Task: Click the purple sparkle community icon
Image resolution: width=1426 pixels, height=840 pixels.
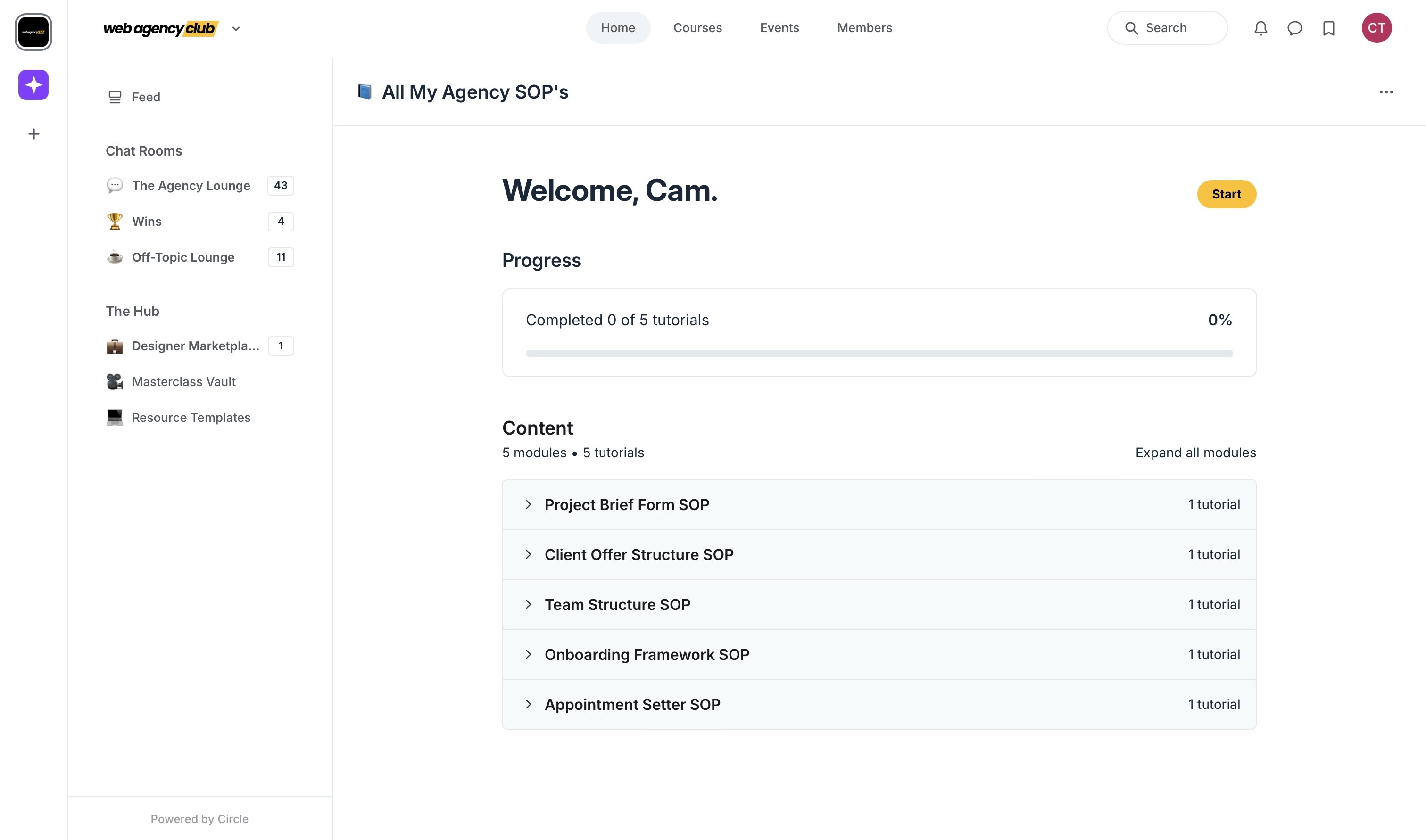Action: (33, 85)
